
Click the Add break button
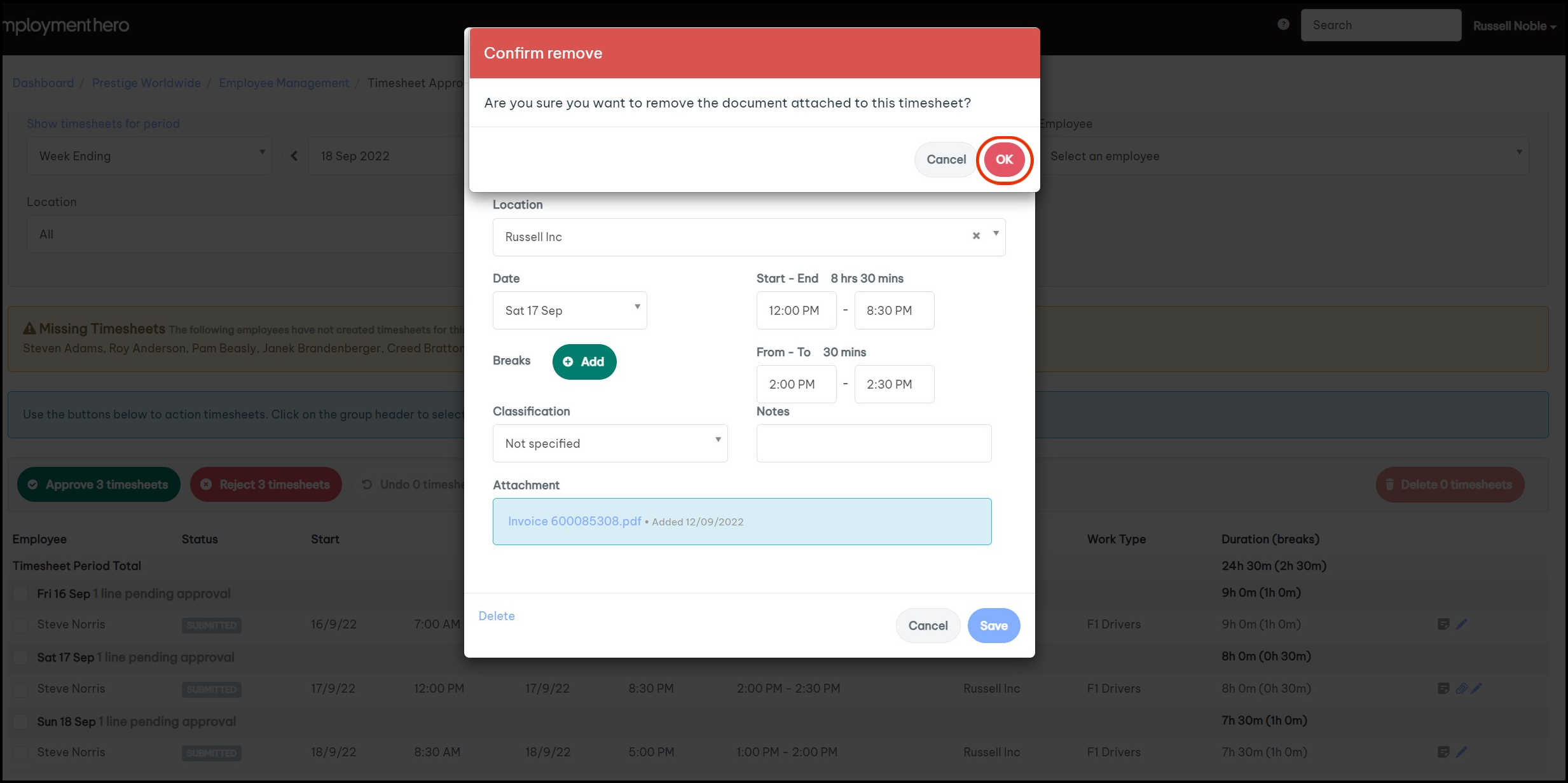click(x=584, y=362)
